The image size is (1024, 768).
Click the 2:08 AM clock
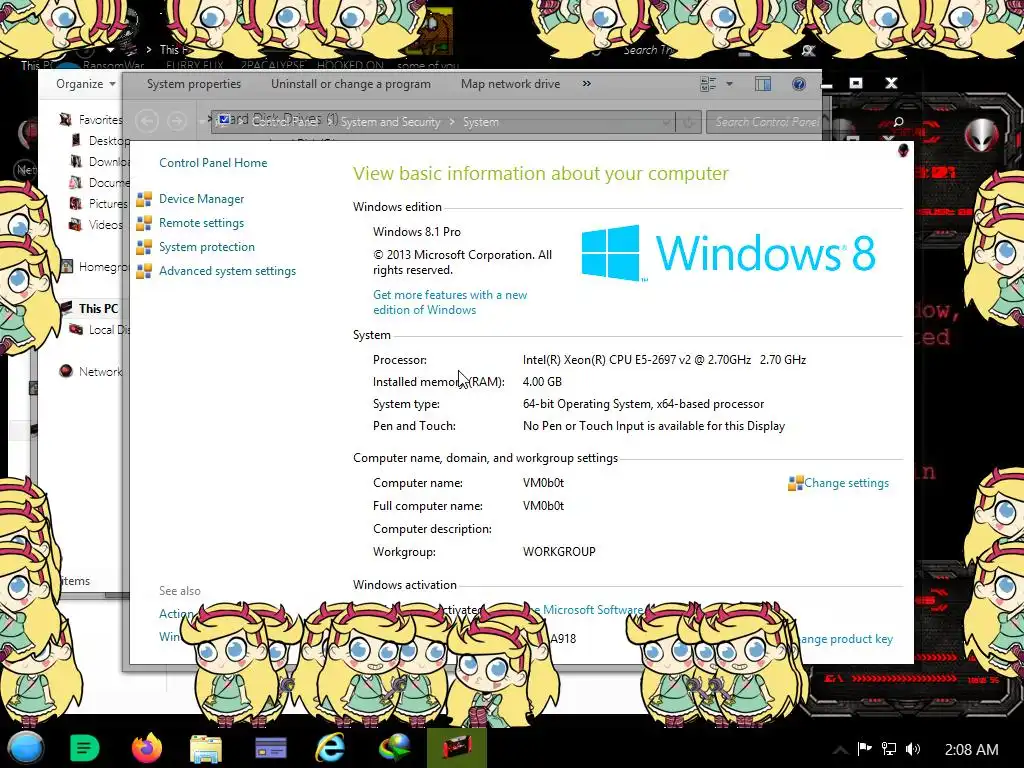971,750
